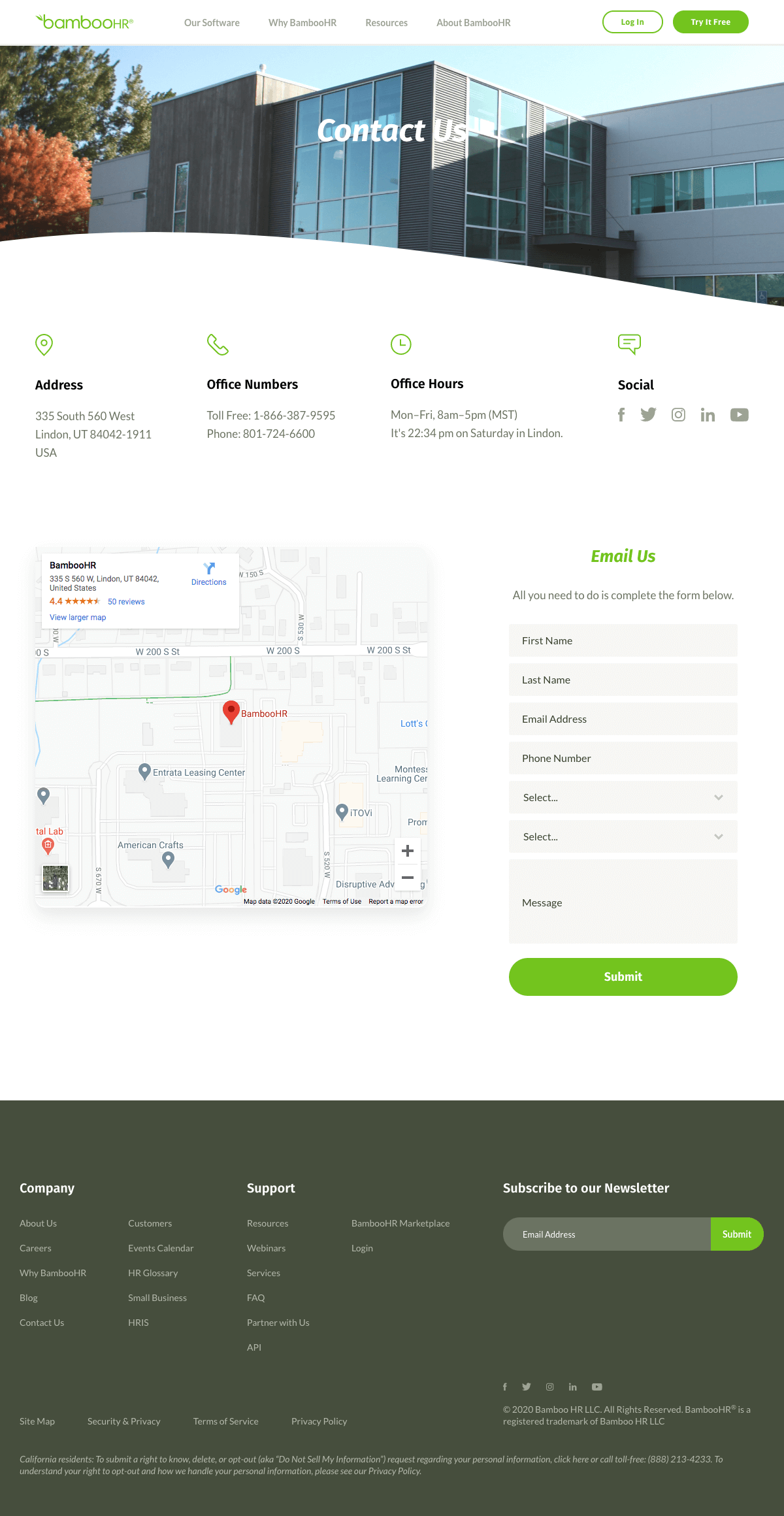Focus the newsletter Email Address field
784x1516 pixels.
tap(607, 1234)
